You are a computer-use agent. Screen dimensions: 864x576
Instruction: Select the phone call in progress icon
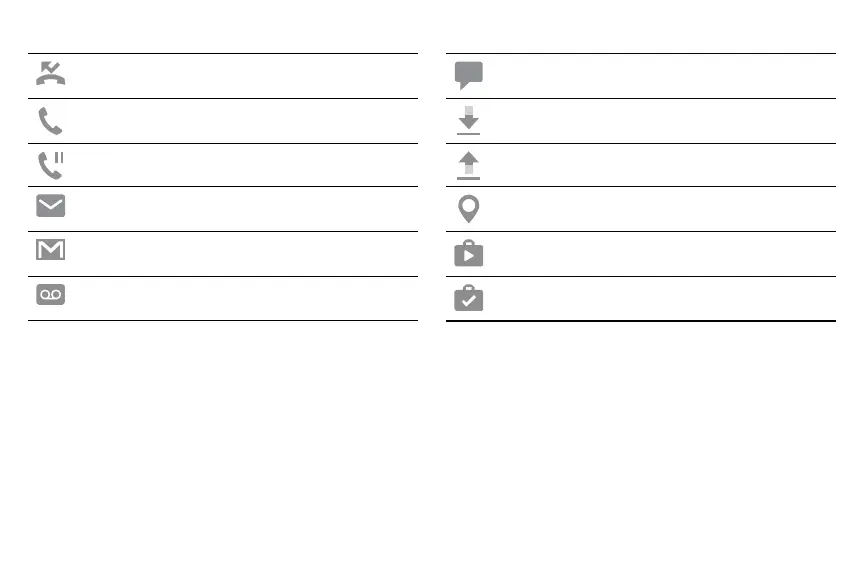50,121
